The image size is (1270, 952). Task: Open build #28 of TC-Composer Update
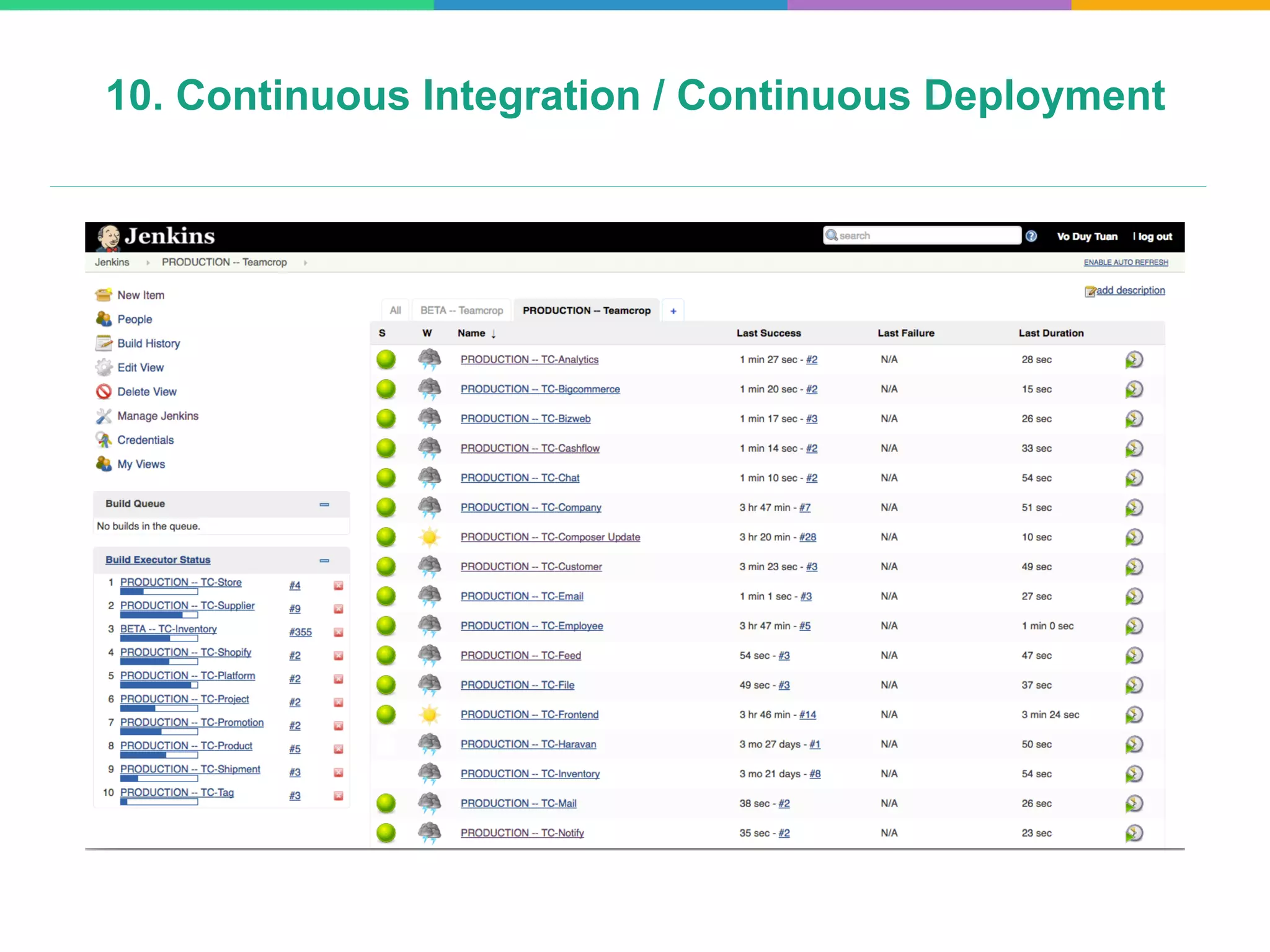coord(807,537)
